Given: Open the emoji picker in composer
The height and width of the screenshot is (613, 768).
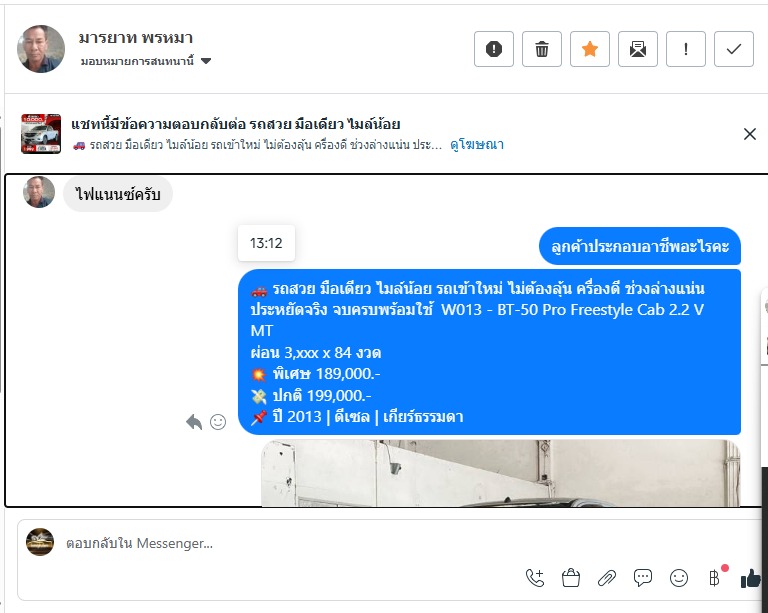Looking at the screenshot, I should 679,578.
